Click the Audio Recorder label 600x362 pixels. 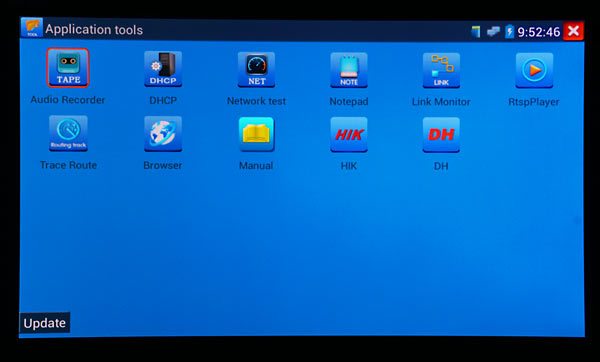68,100
